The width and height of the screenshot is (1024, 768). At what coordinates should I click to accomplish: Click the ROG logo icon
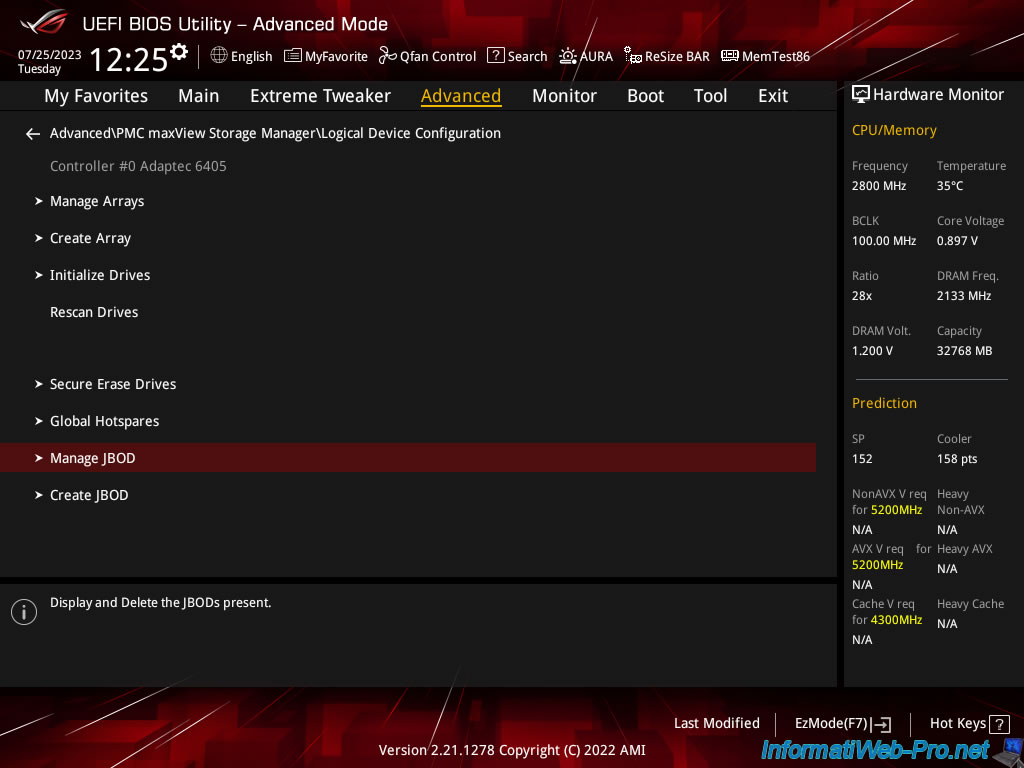pos(44,23)
